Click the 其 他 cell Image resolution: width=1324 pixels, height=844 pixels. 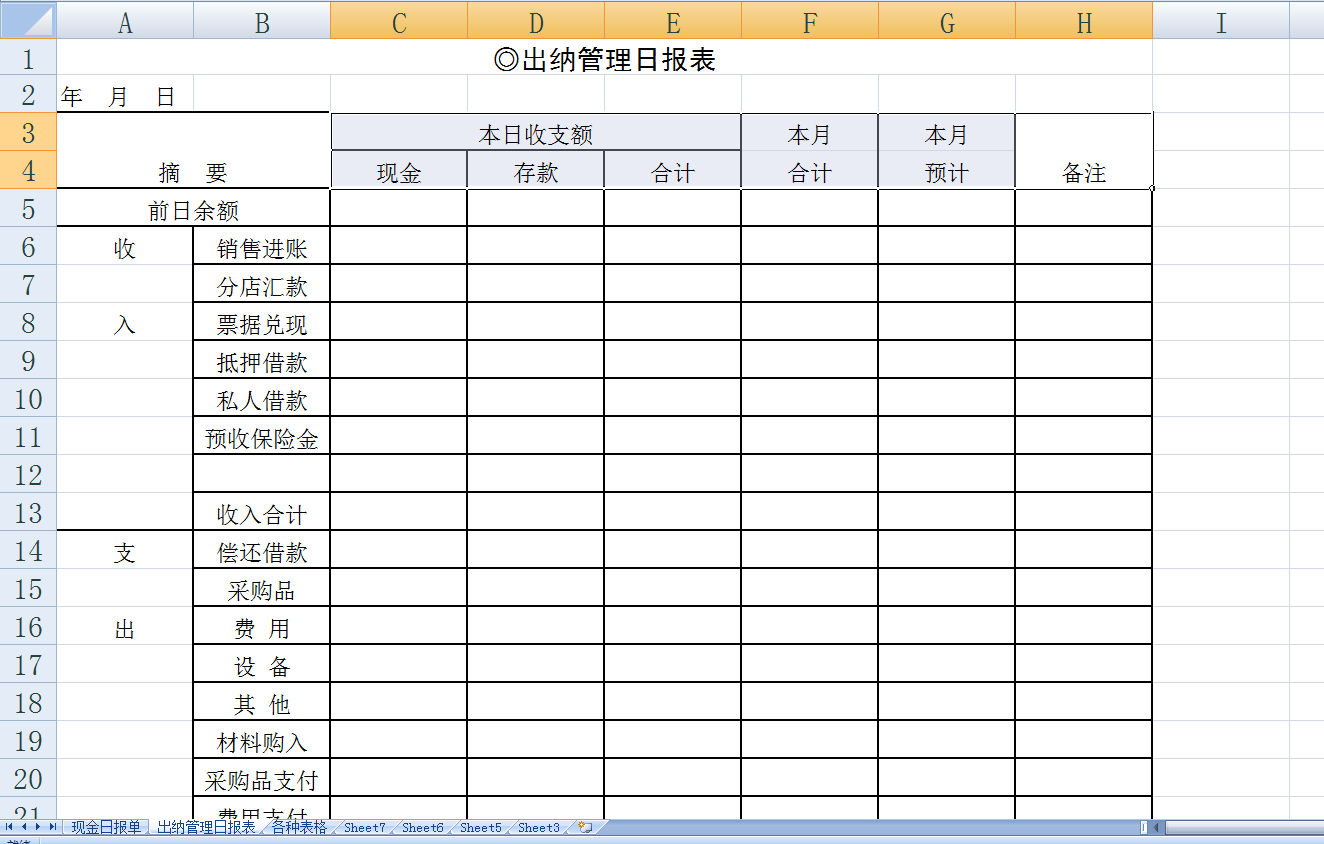(262, 703)
